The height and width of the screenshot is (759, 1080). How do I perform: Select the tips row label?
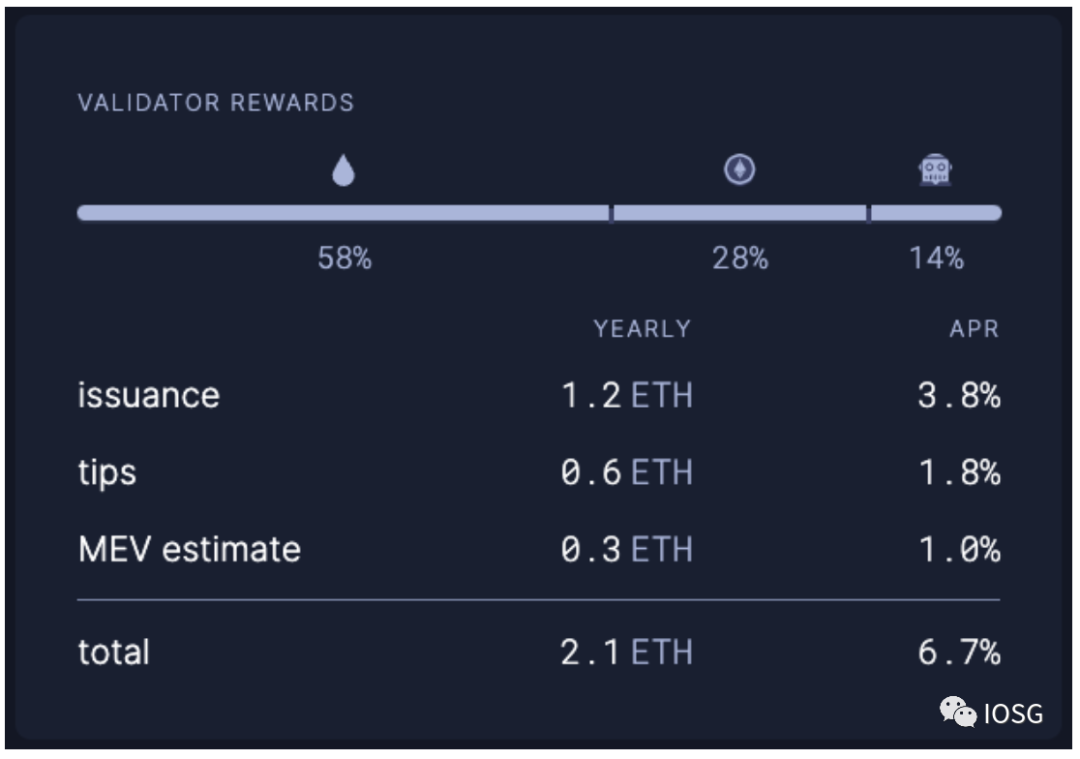[107, 472]
